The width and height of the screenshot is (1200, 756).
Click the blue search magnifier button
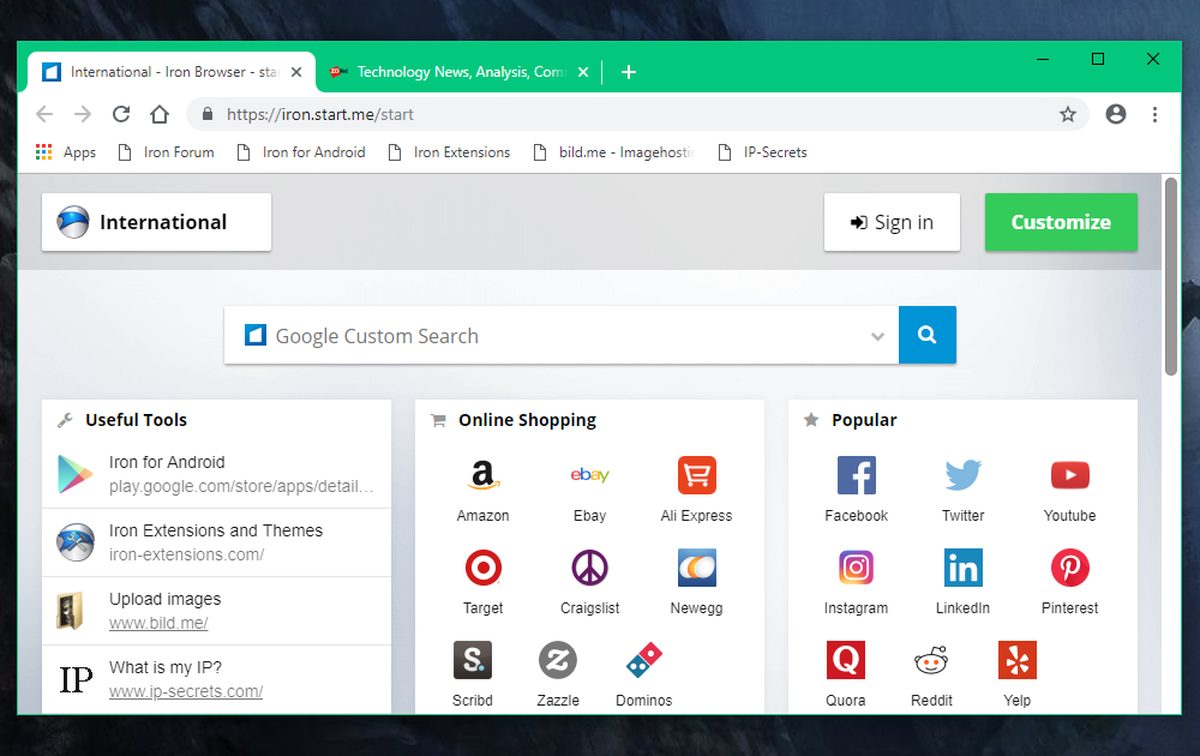927,335
